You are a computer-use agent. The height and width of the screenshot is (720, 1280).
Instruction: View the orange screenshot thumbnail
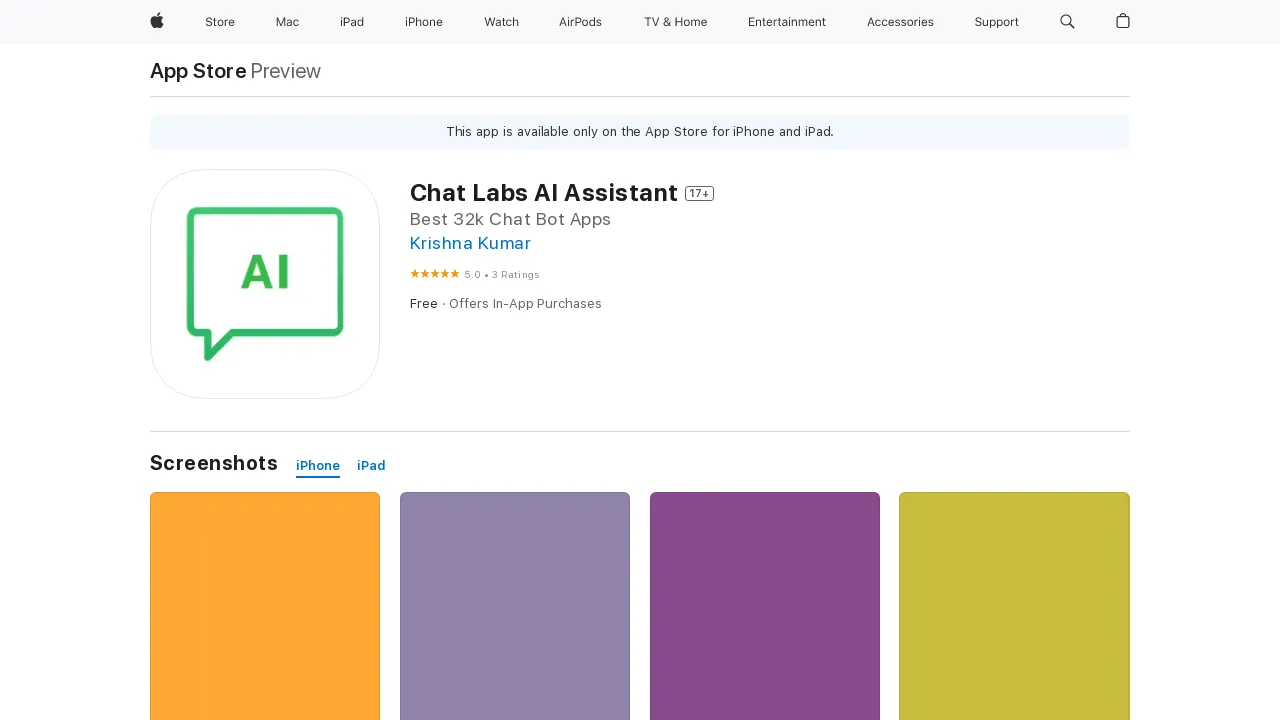tap(264, 605)
